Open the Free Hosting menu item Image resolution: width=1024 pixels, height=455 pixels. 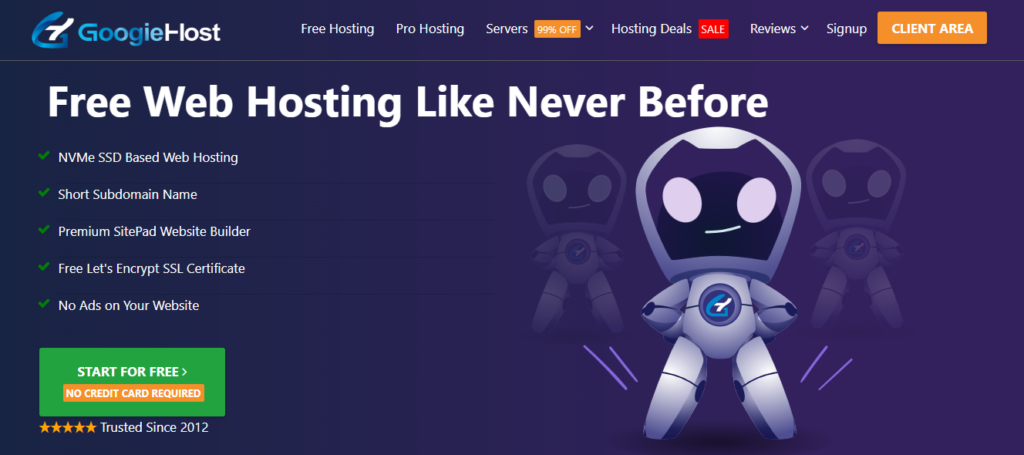tap(338, 29)
